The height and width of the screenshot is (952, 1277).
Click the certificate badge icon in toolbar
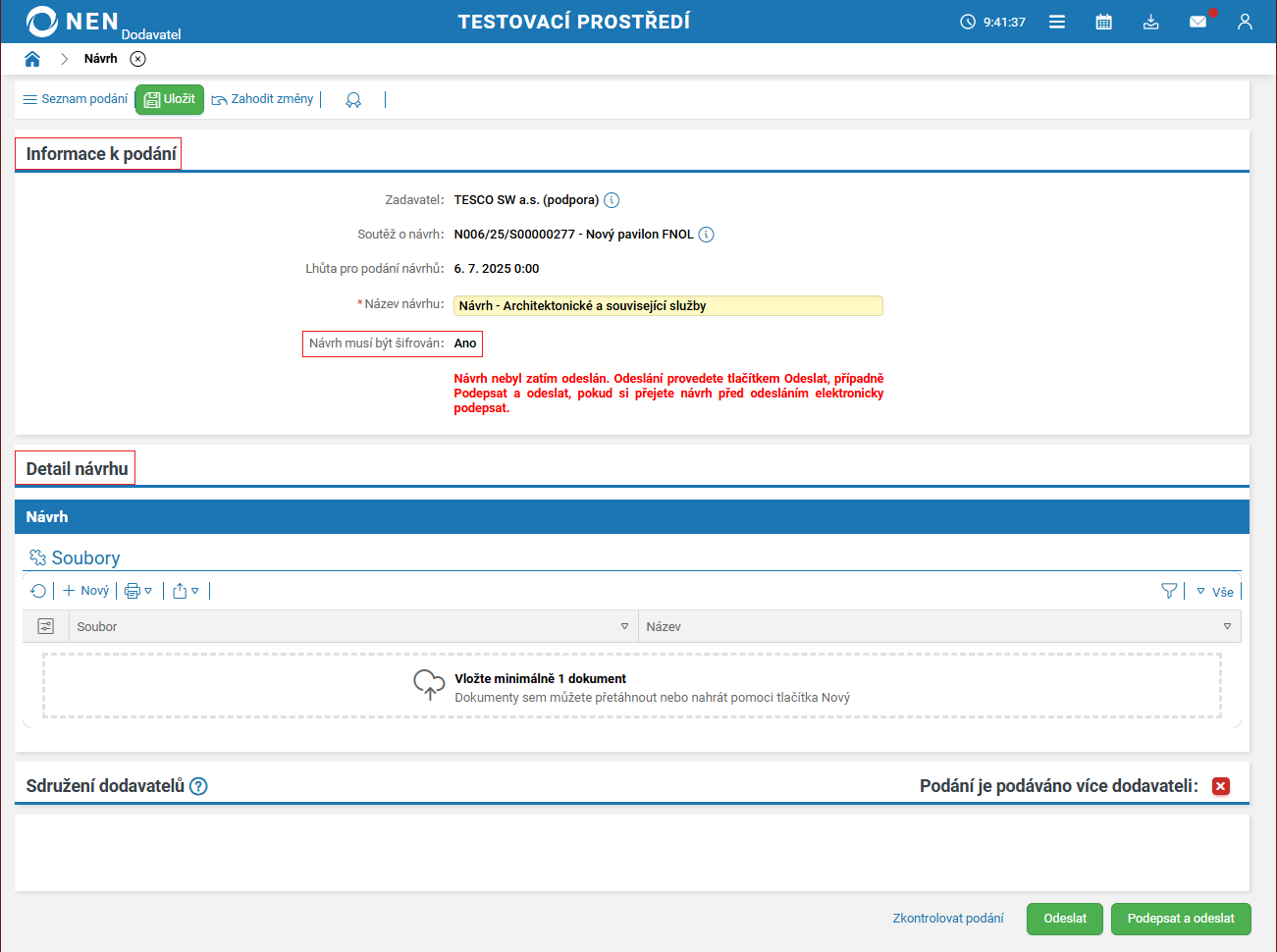click(x=353, y=99)
